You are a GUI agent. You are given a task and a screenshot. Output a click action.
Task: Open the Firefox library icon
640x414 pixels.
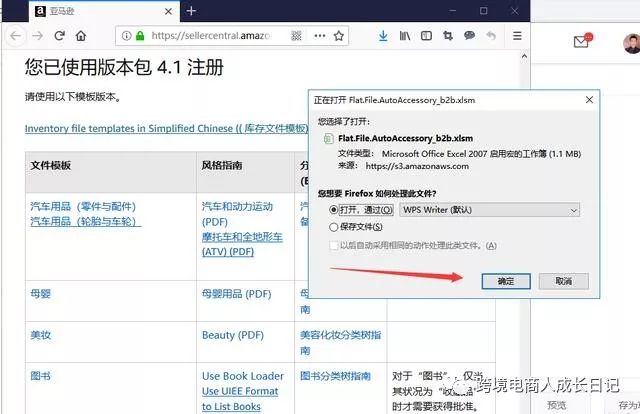pyautogui.click(x=404, y=36)
